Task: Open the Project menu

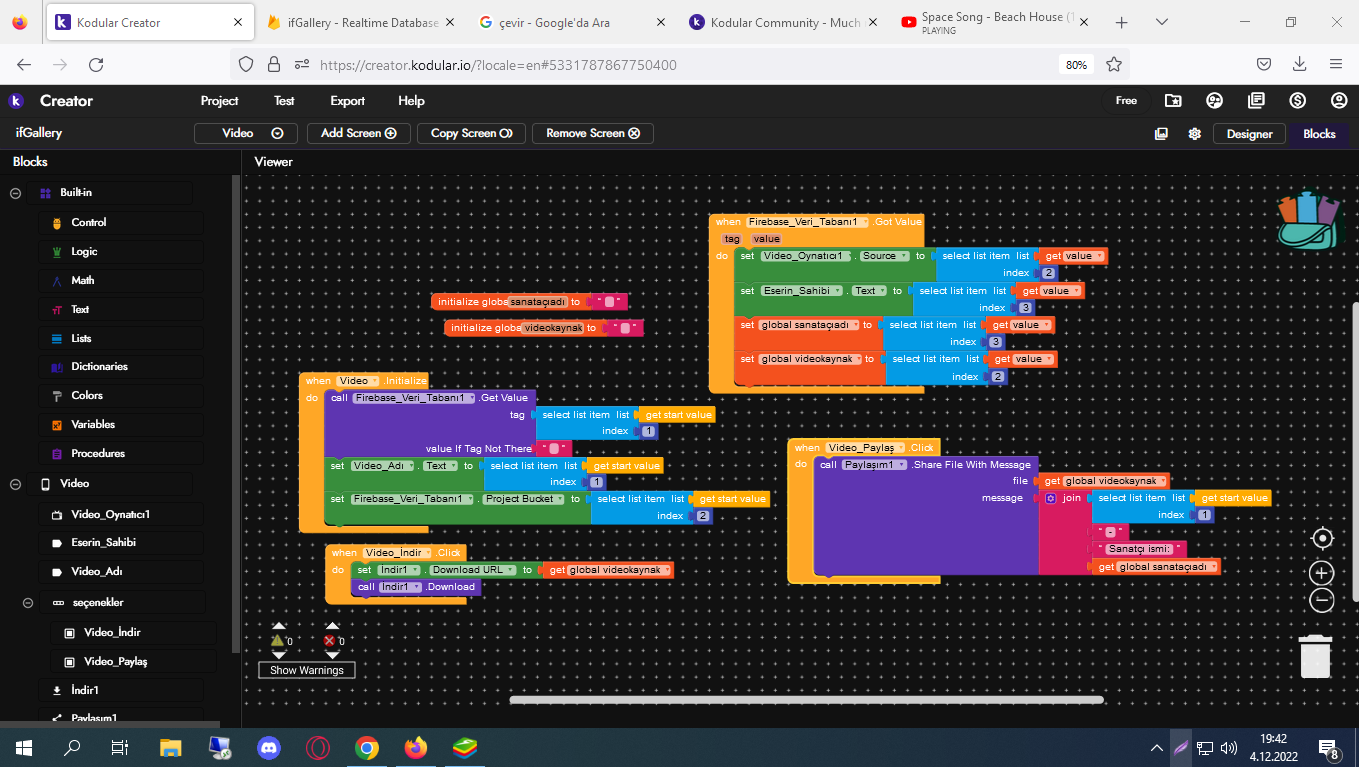Action: pos(219,101)
